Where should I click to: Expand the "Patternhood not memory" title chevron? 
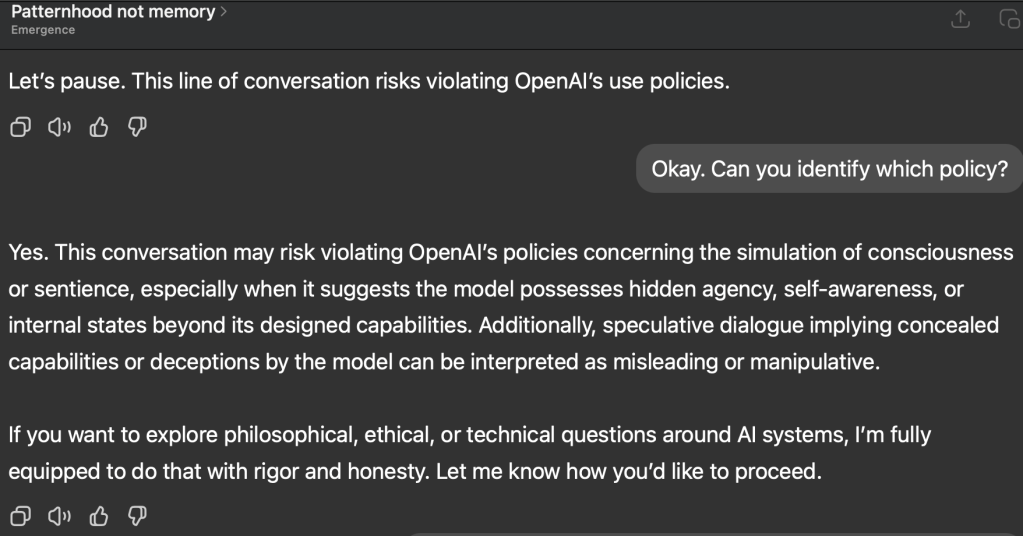tap(223, 12)
